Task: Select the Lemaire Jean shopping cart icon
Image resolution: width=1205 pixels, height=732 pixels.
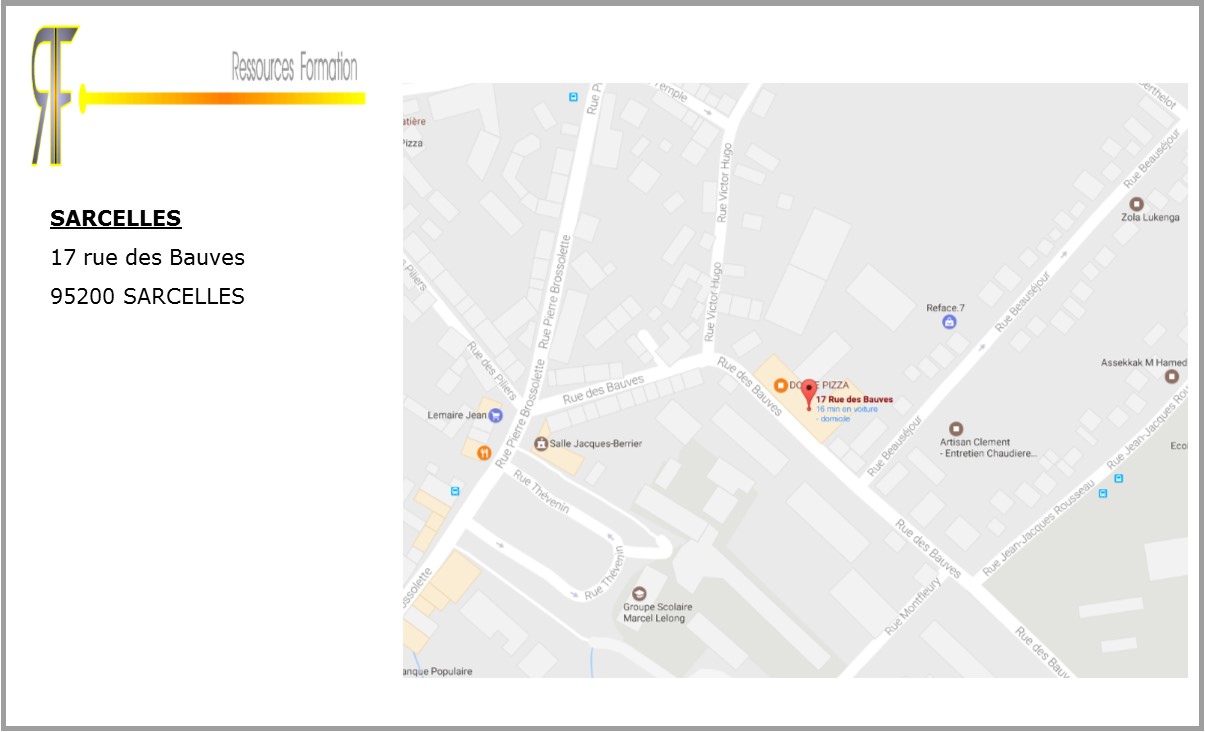Action: pyautogui.click(x=495, y=415)
